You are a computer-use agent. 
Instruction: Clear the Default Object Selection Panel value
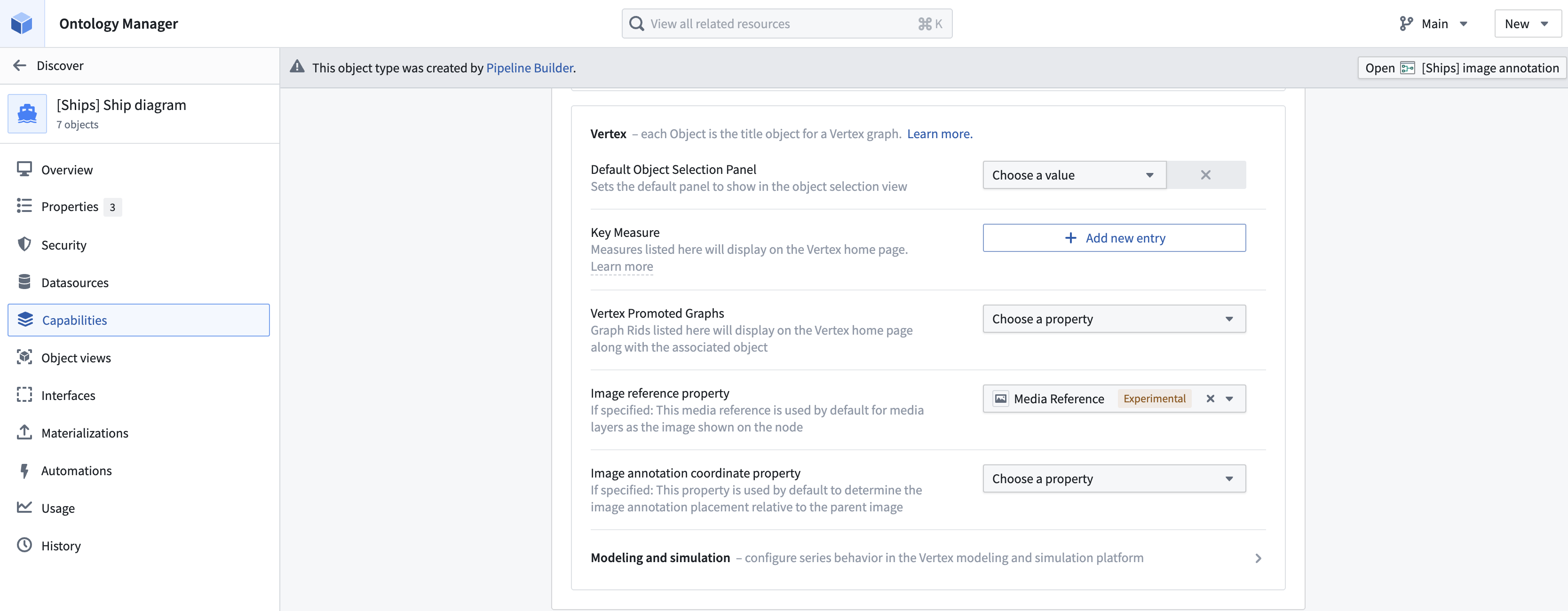pyautogui.click(x=1206, y=175)
